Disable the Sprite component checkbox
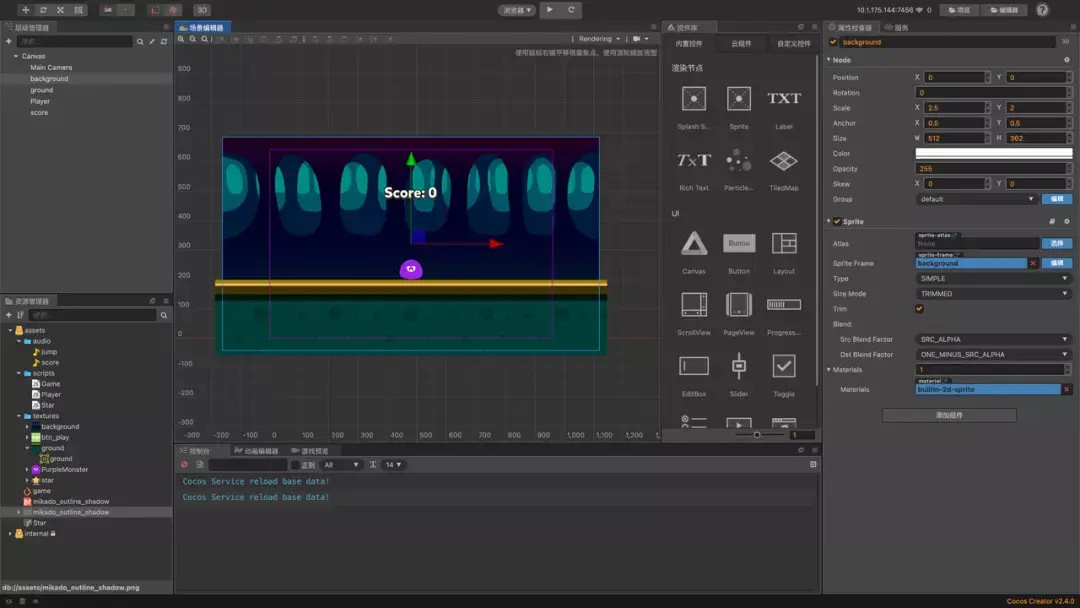This screenshot has height=608, width=1080. (837, 222)
